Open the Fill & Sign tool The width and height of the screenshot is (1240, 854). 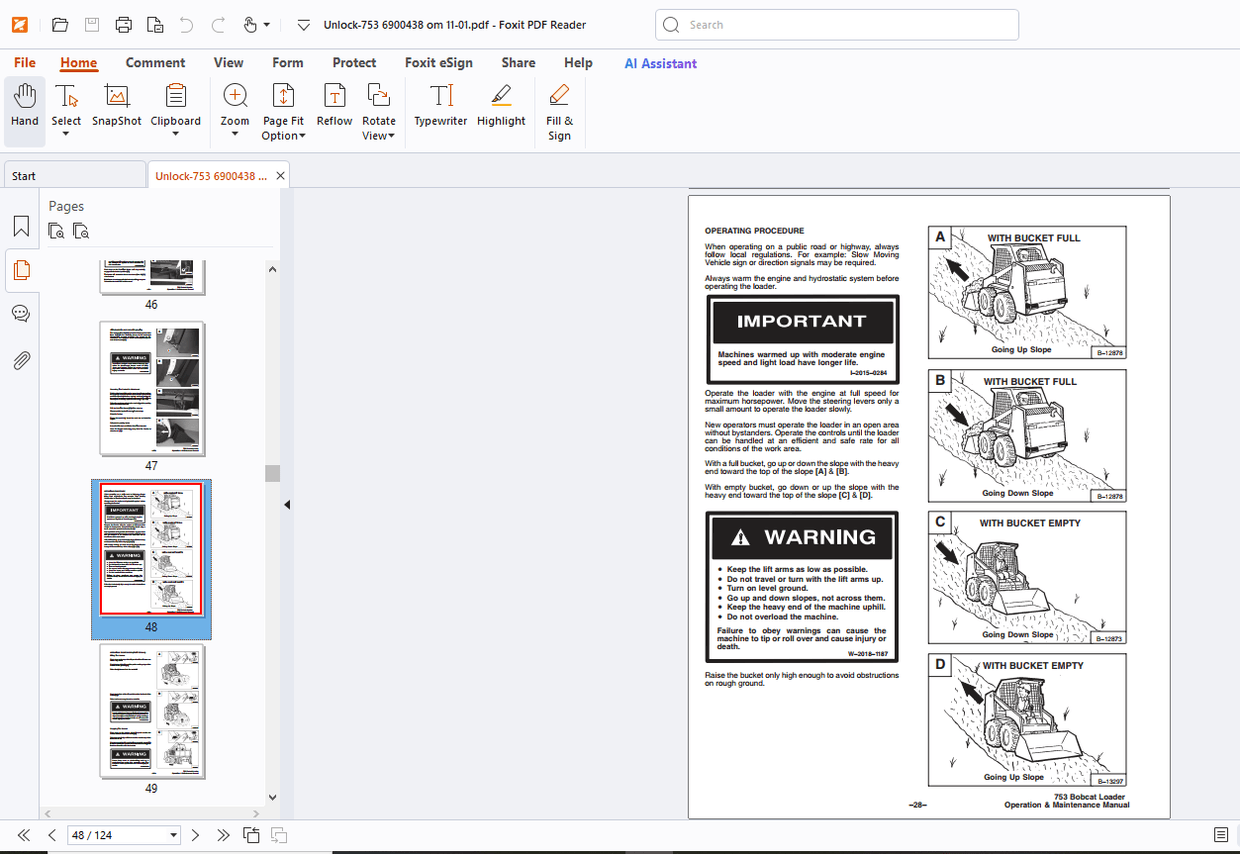558,110
